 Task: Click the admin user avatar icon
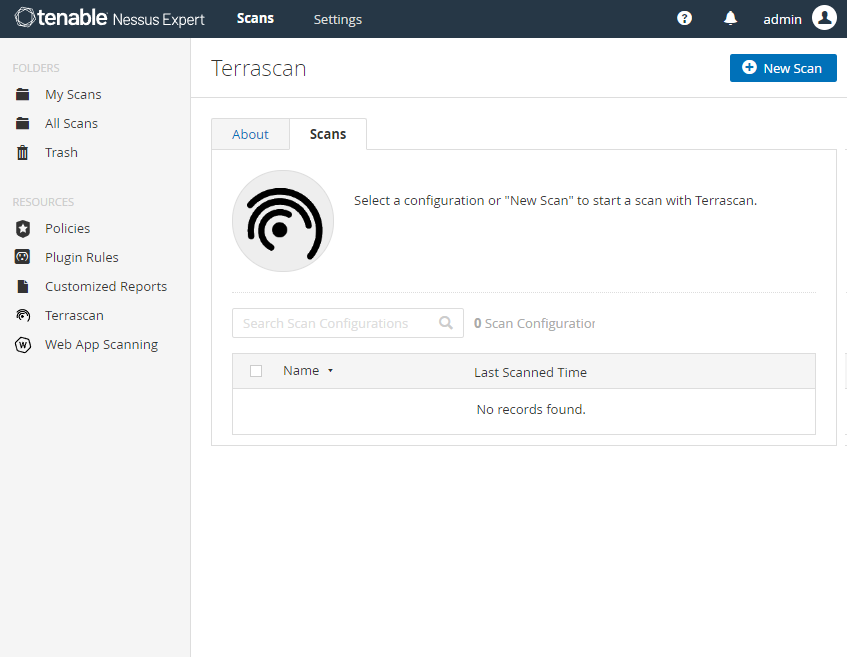tap(824, 18)
